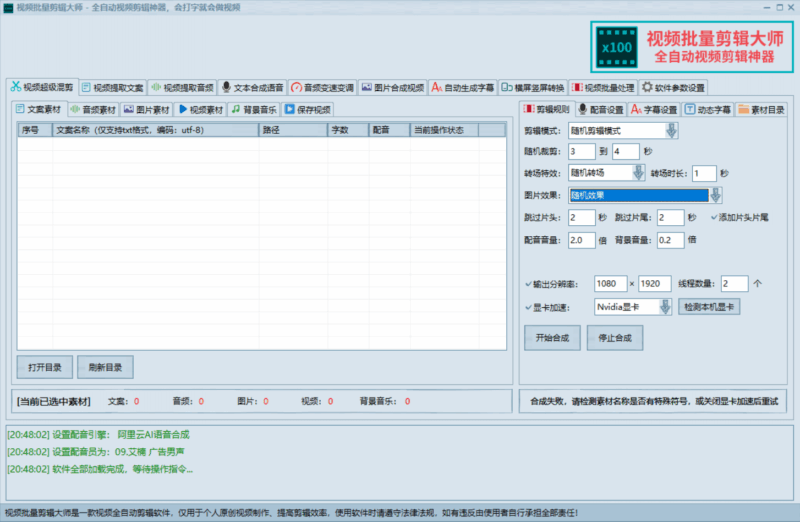Click the 序号 column header
Image resolution: width=800 pixels, height=522 pixels.
tap(35, 130)
